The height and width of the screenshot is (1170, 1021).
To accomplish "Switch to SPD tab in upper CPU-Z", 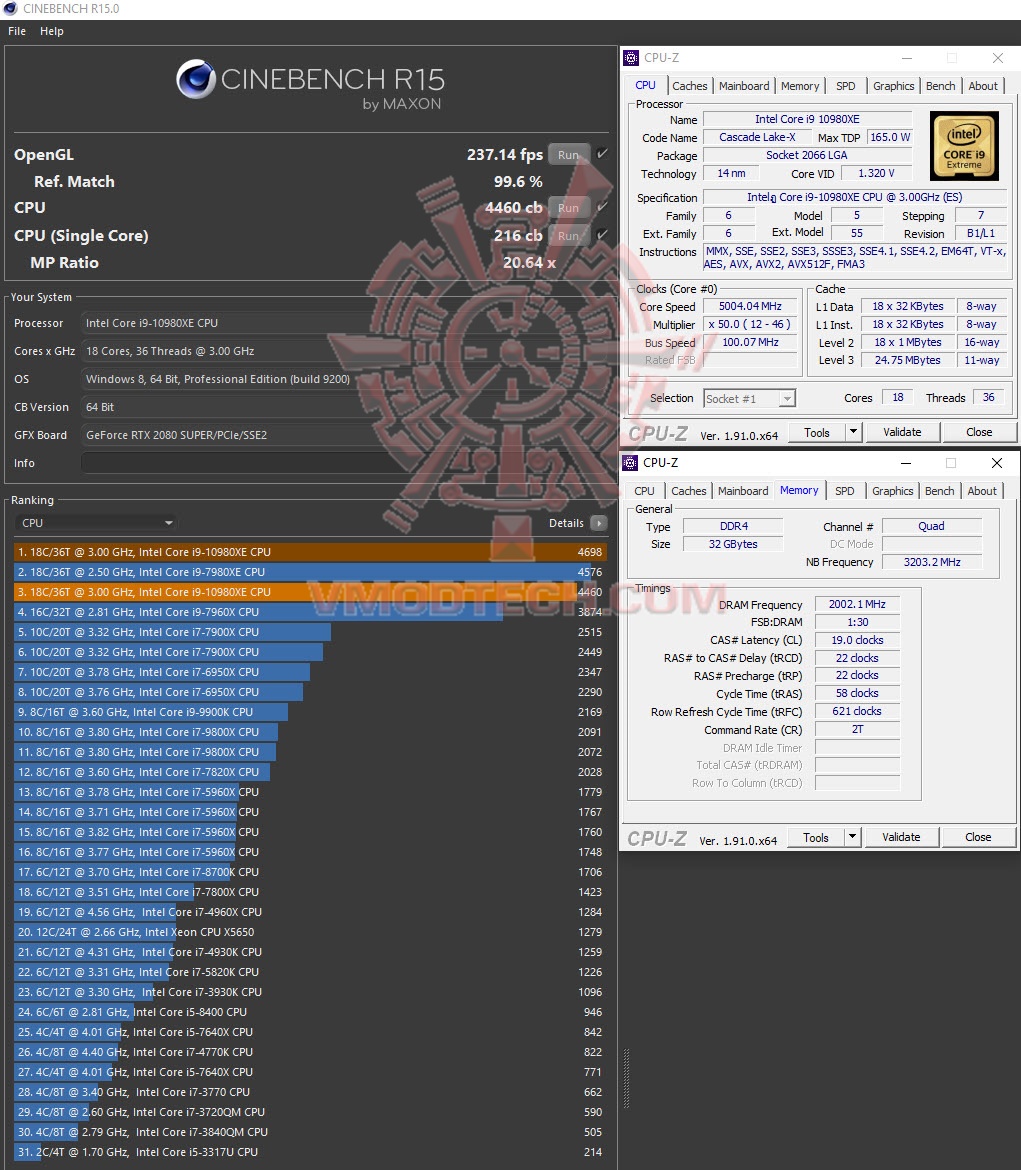I will click(846, 86).
